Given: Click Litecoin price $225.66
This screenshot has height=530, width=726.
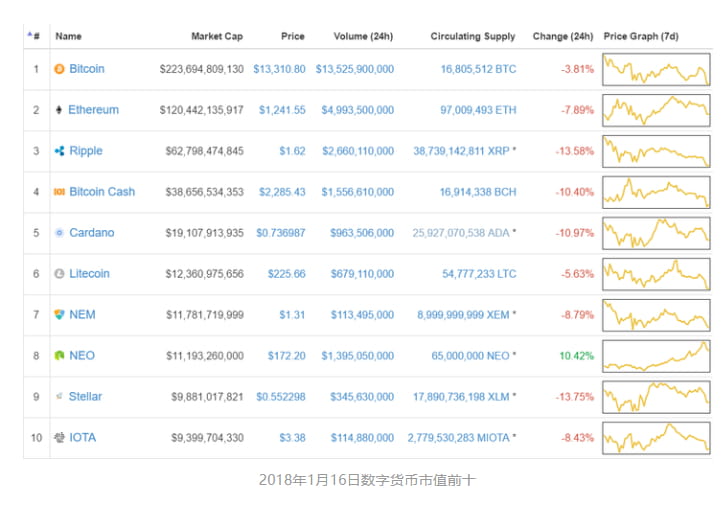Looking at the screenshot, I should point(287,274).
